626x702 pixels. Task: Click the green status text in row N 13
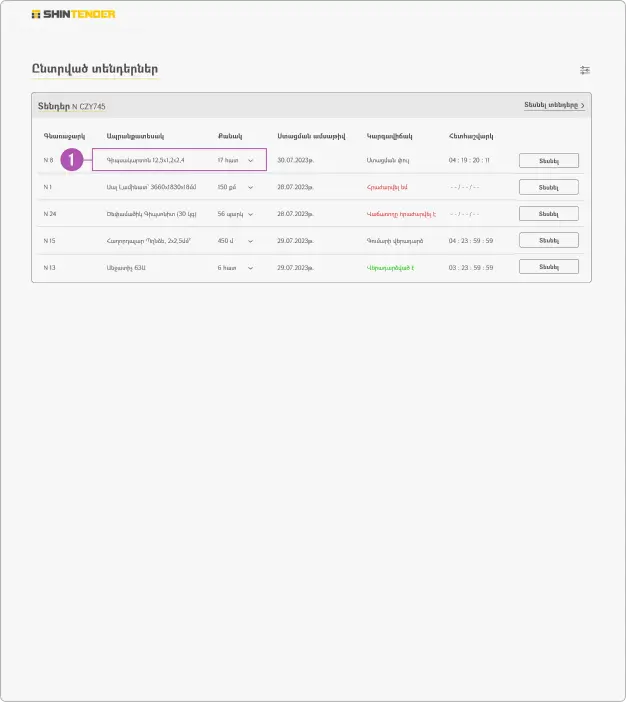coord(389,267)
